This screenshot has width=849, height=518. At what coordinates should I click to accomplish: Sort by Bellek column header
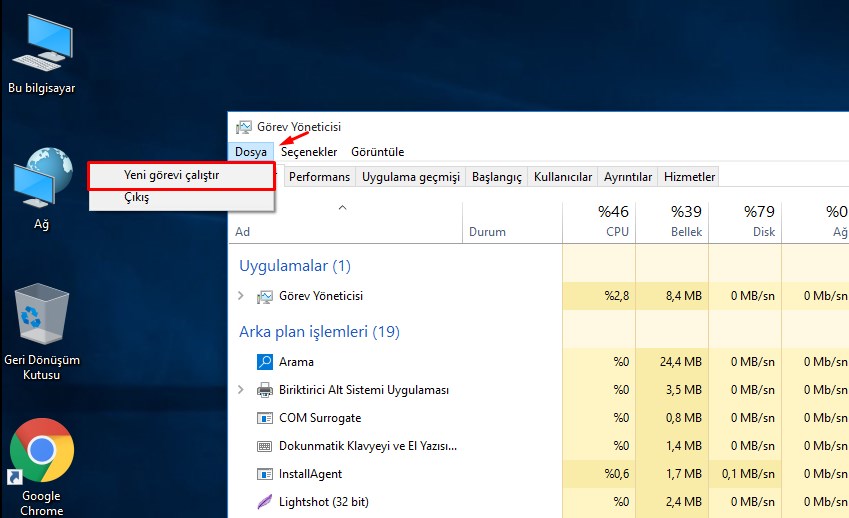(x=686, y=221)
